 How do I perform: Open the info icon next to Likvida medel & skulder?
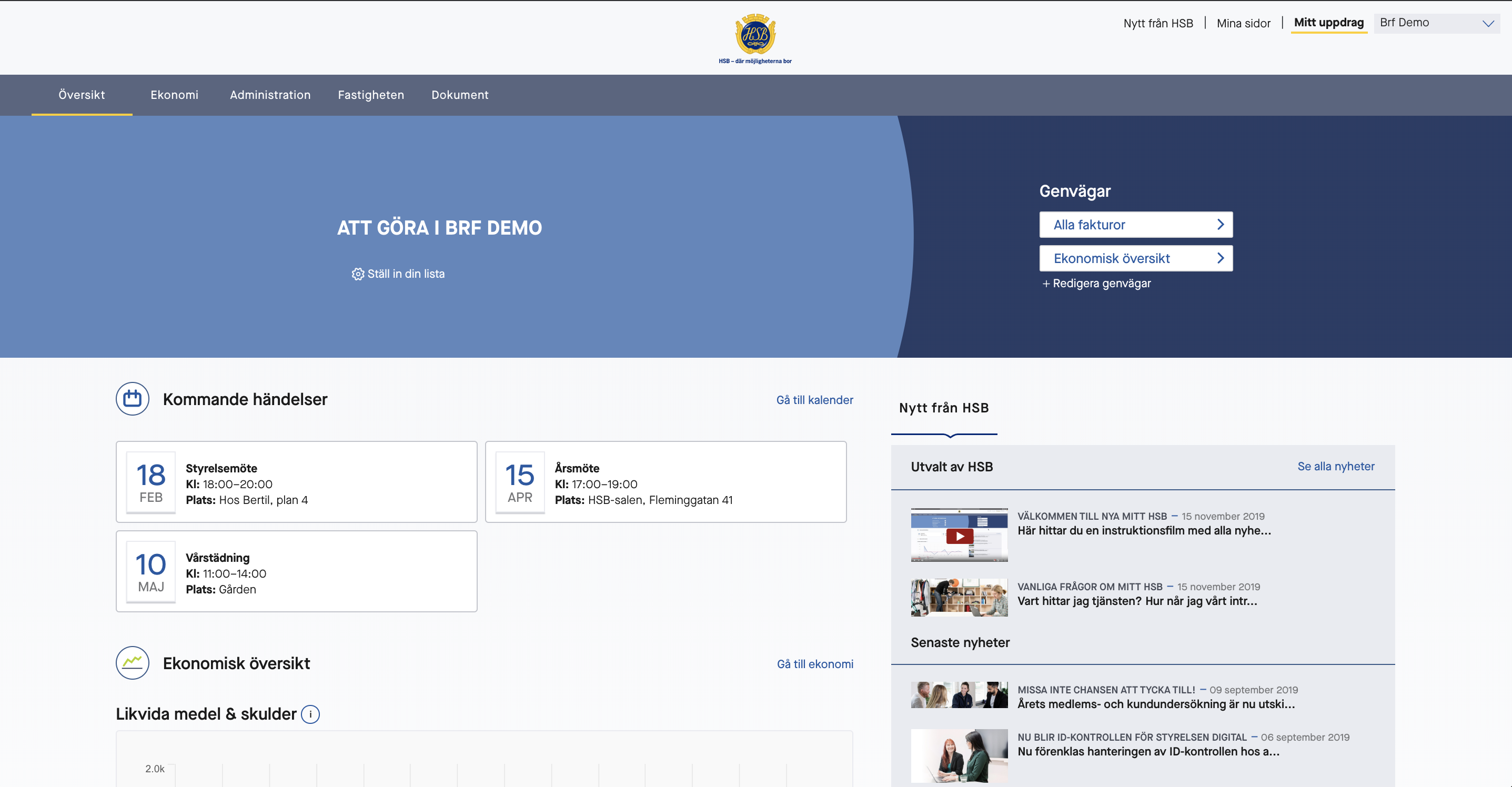pos(310,714)
